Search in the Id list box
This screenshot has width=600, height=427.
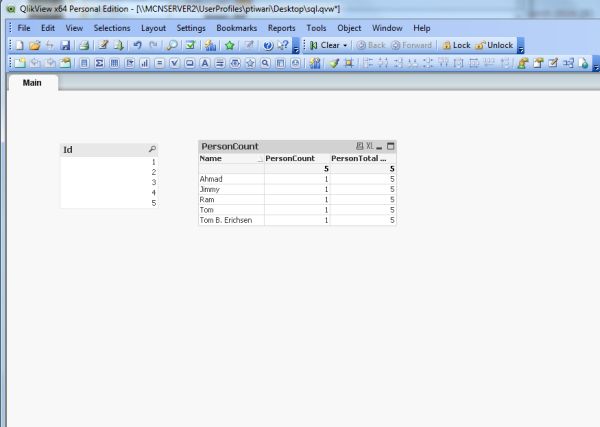(x=152, y=149)
